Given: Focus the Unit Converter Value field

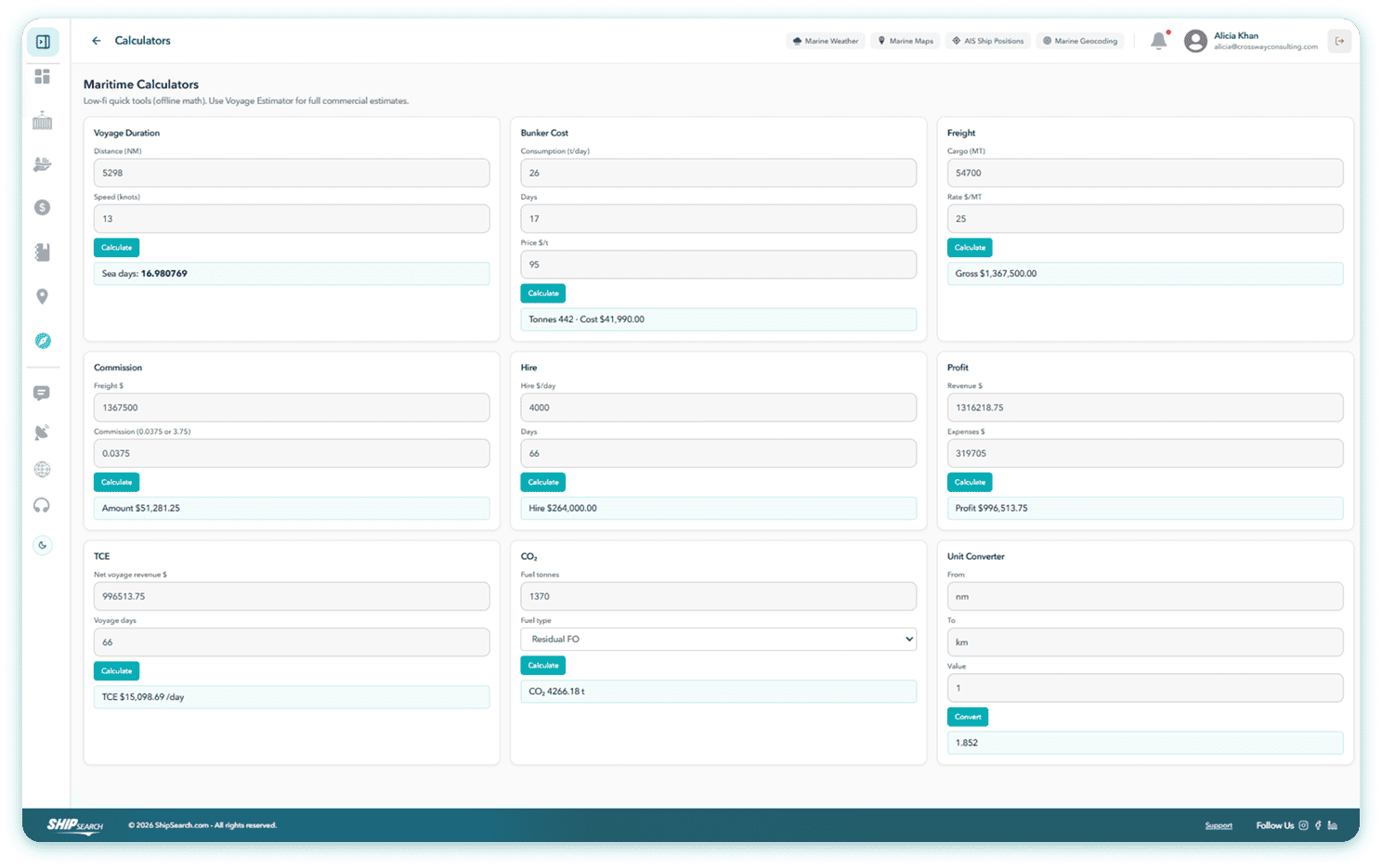Looking at the screenshot, I should (x=1145, y=688).
